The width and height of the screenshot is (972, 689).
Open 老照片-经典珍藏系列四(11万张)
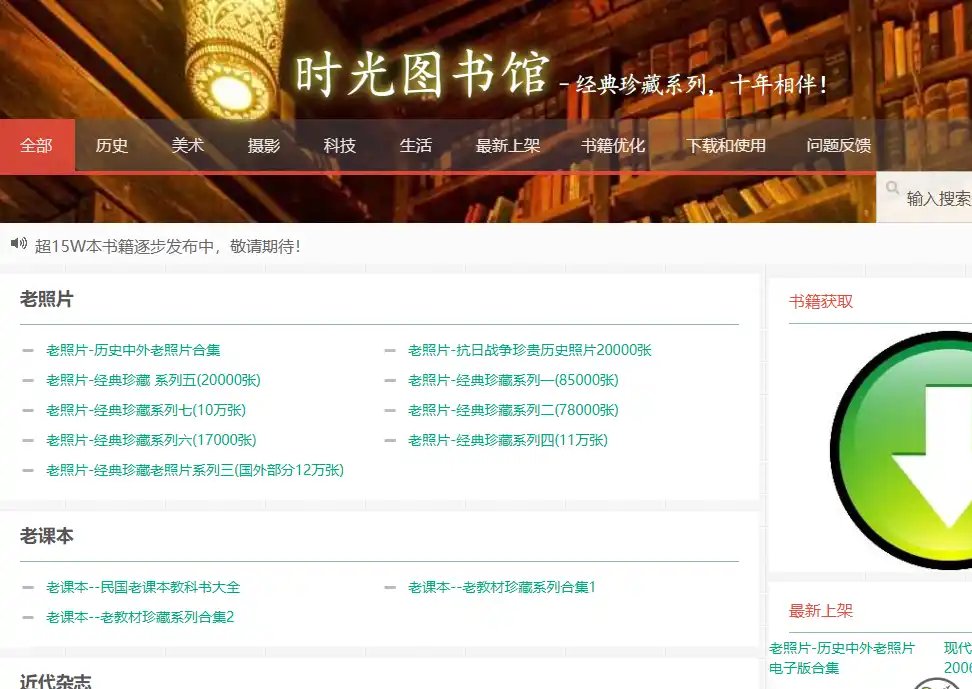click(508, 440)
